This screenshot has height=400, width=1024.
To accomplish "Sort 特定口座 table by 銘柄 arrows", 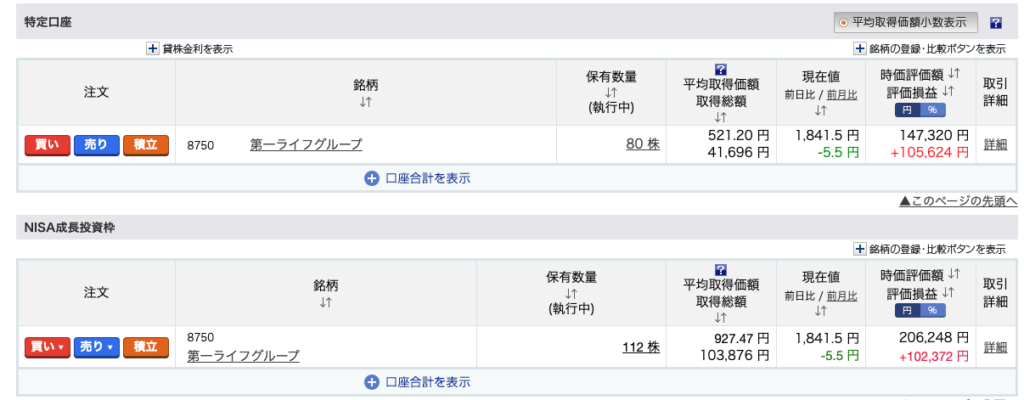I will click(366, 102).
